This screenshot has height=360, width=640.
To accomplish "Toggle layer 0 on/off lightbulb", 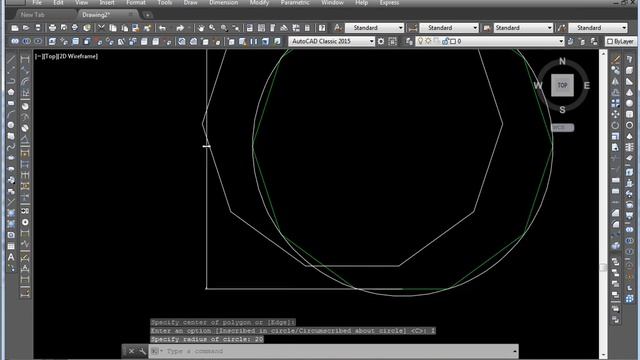I will pyautogui.click(x=420, y=41).
